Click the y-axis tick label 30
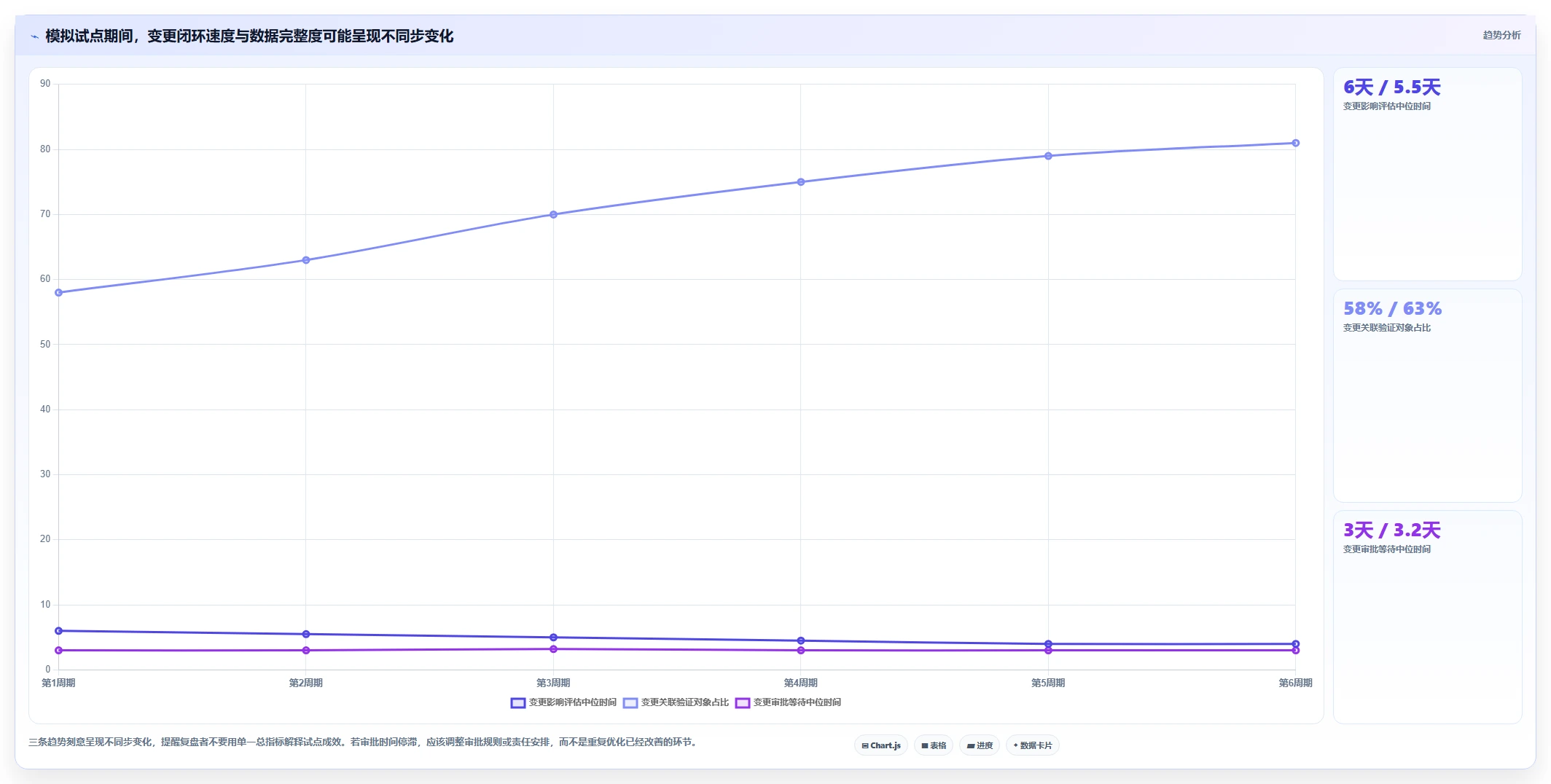This screenshot has width=1551, height=784. [45, 474]
